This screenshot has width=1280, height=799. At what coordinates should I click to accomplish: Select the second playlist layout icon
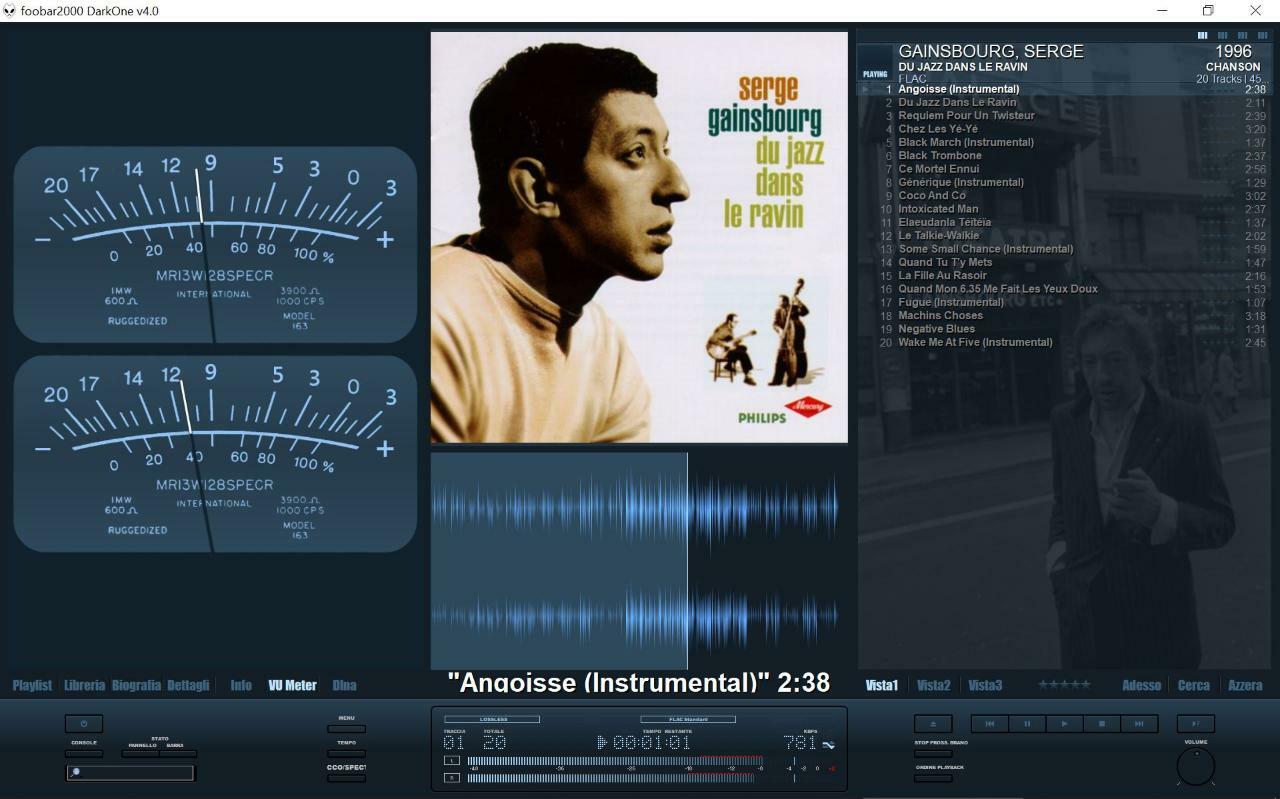tap(1222, 35)
